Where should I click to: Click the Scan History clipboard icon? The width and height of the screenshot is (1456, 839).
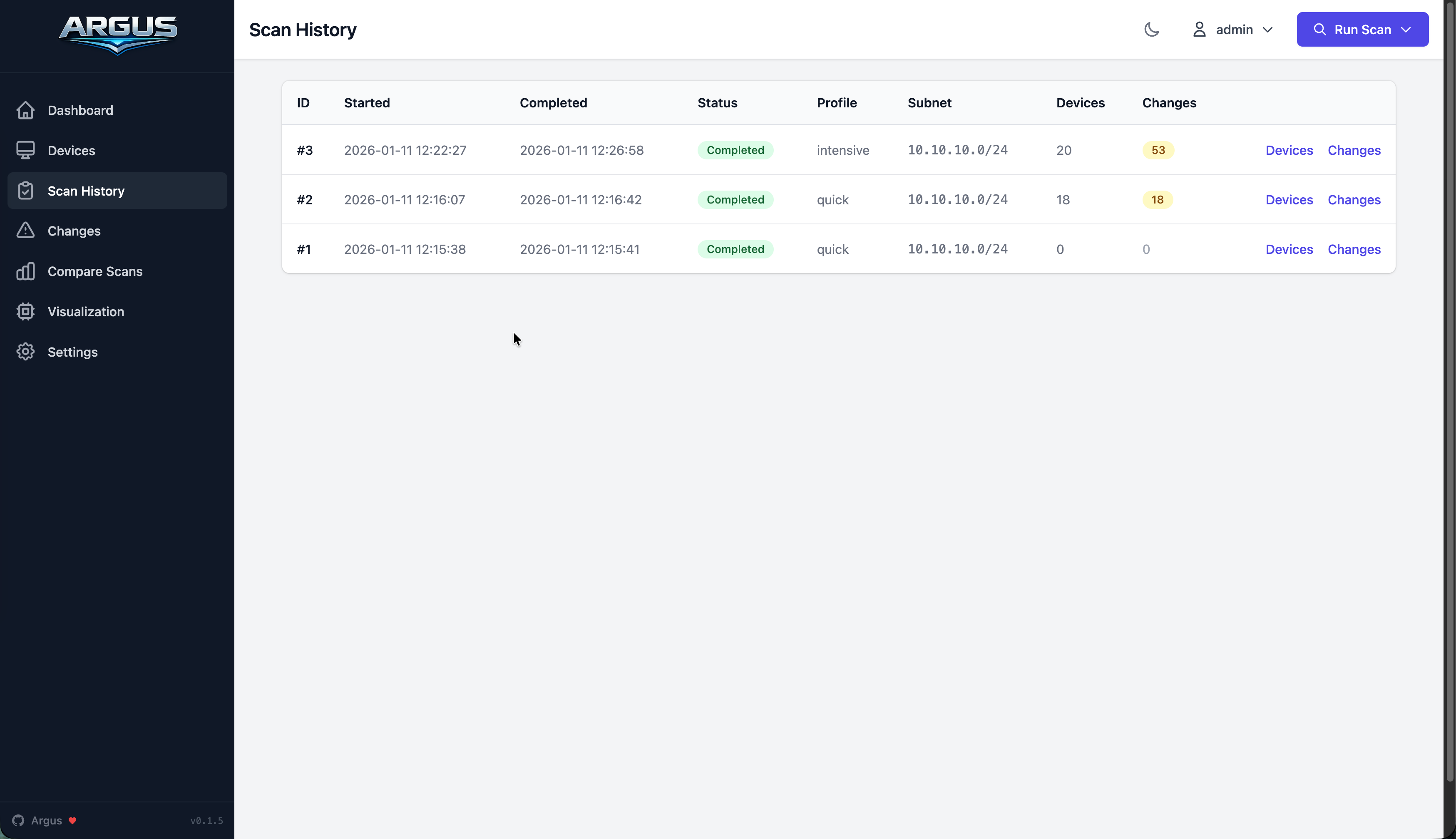(25, 191)
